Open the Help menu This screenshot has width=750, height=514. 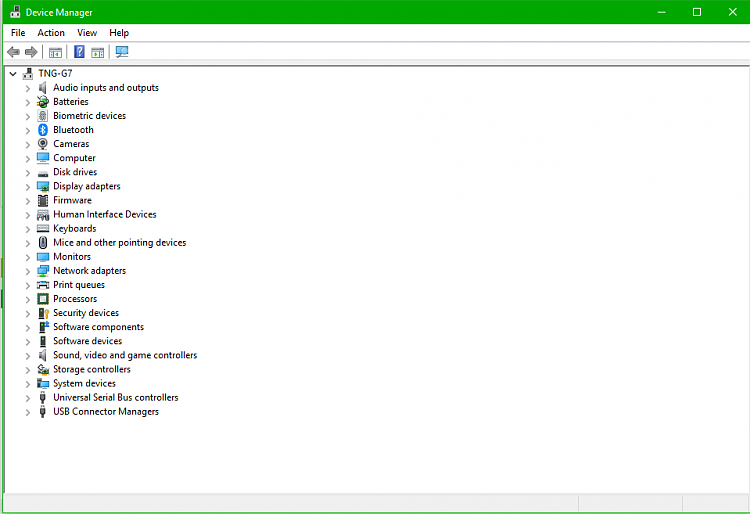click(119, 33)
